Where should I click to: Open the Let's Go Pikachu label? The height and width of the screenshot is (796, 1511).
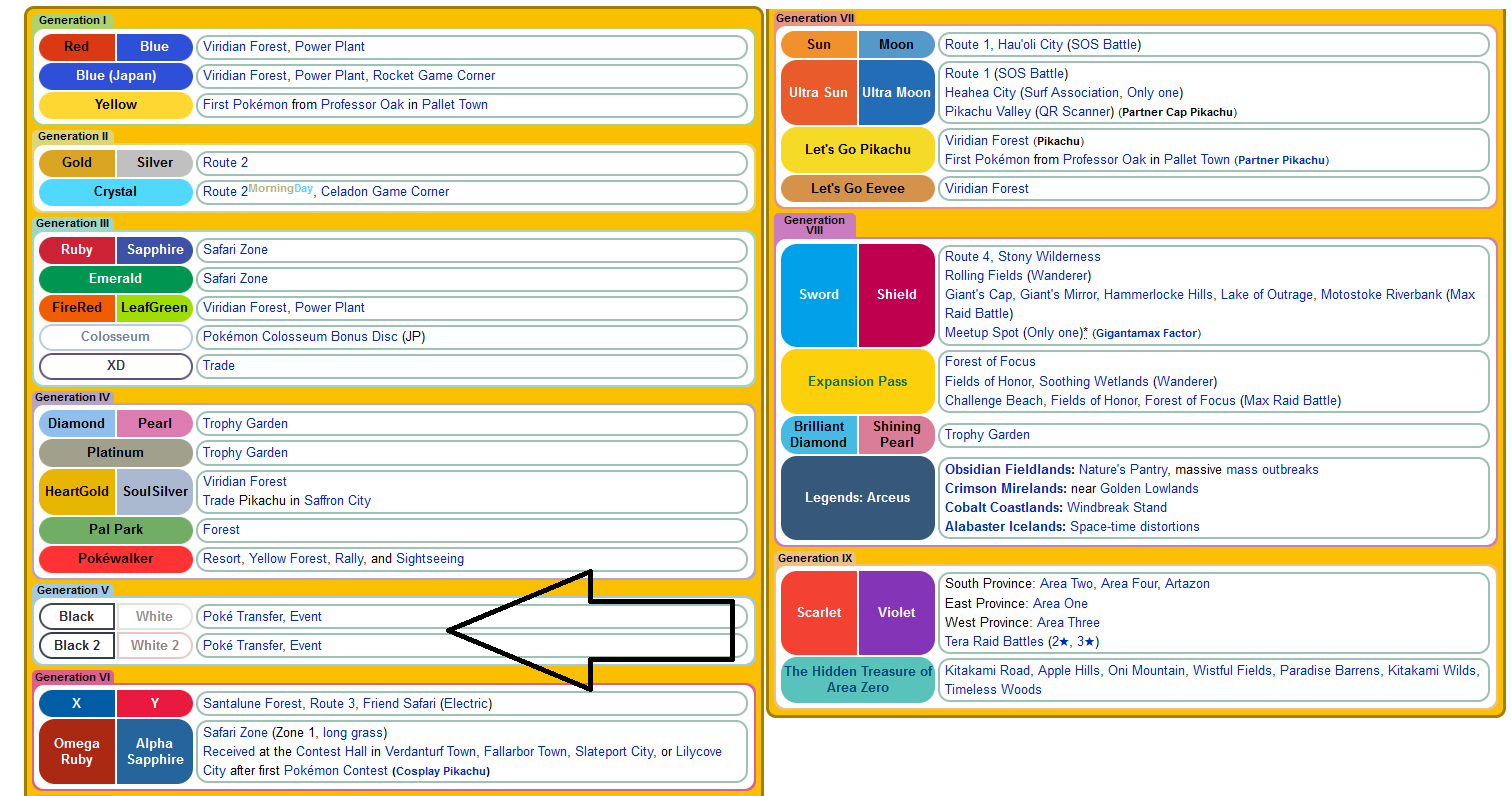pos(858,150)
